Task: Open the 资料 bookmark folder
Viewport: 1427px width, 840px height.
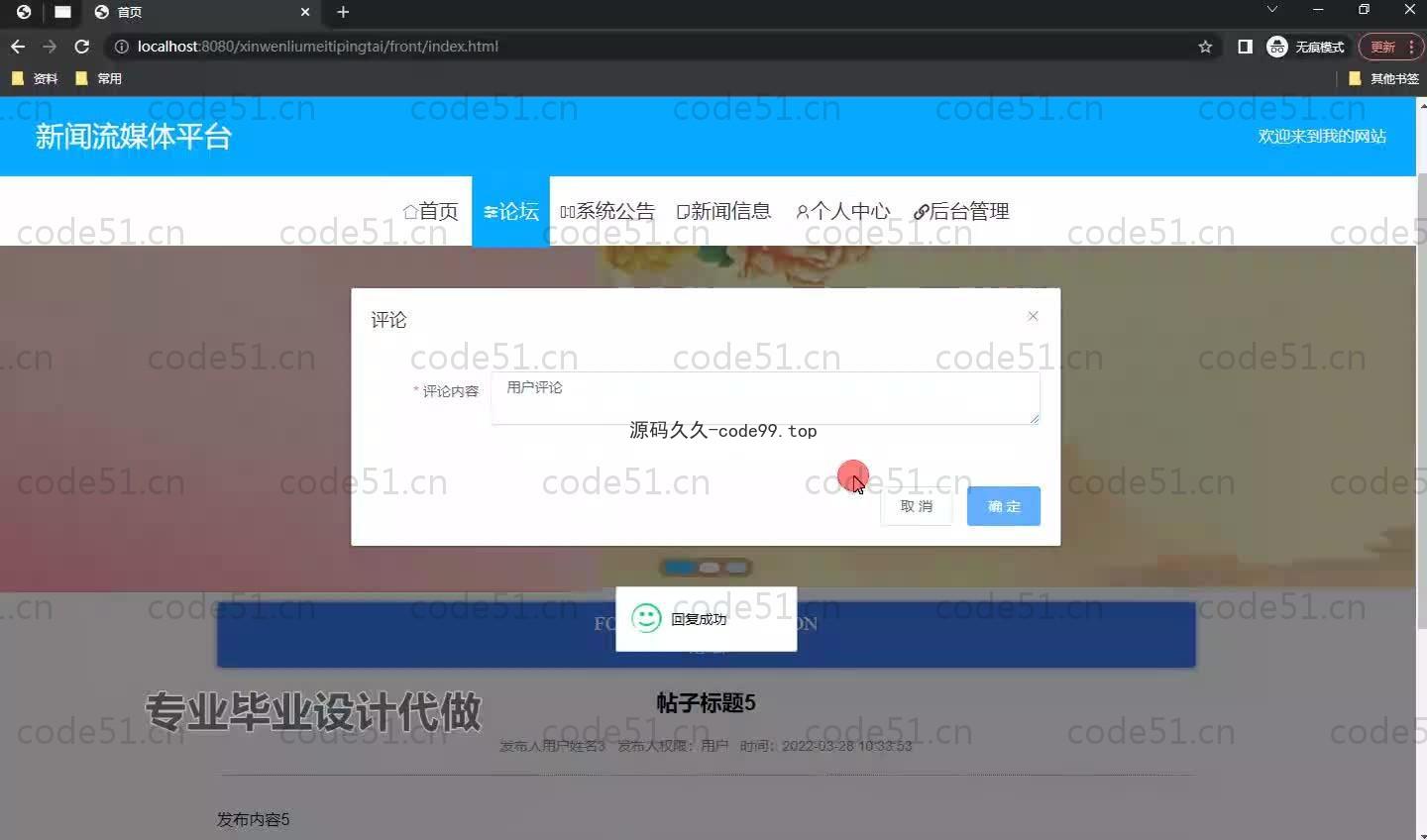Action: pyautogui.click(x=35, y=78)
